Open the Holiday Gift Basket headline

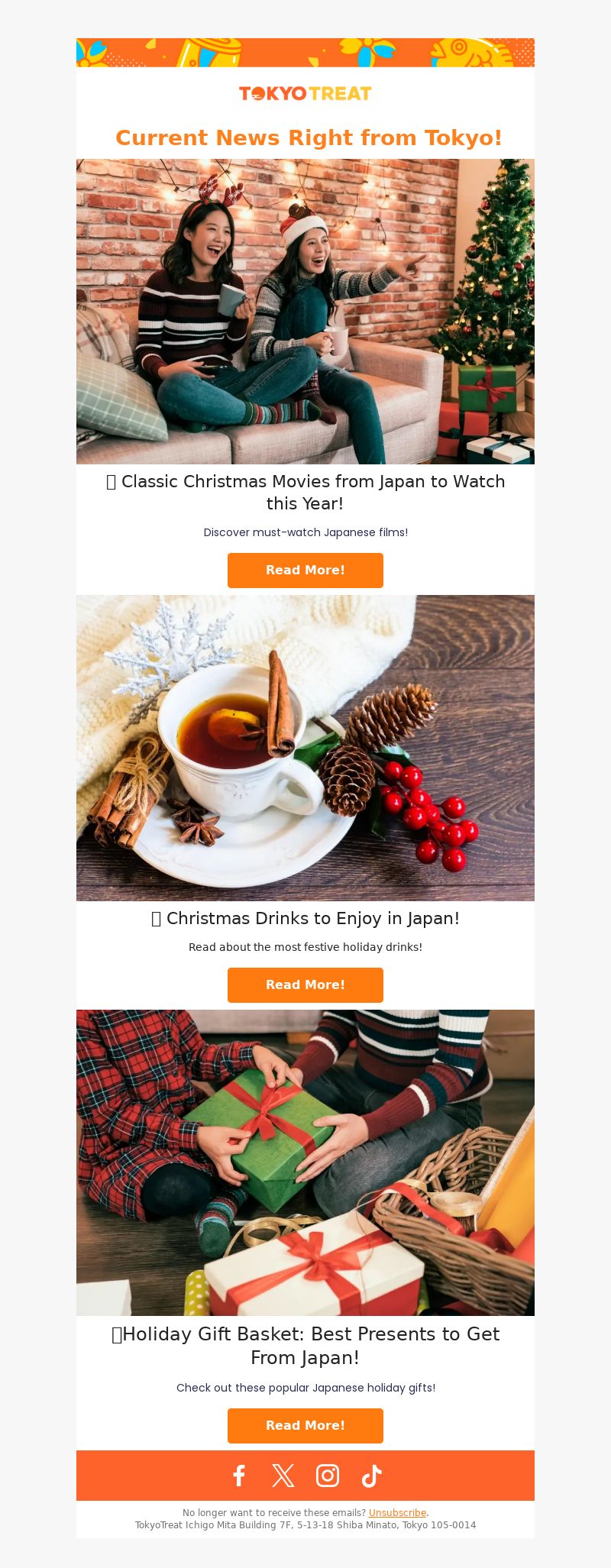pyautogui.click(x=305, y=1346)
